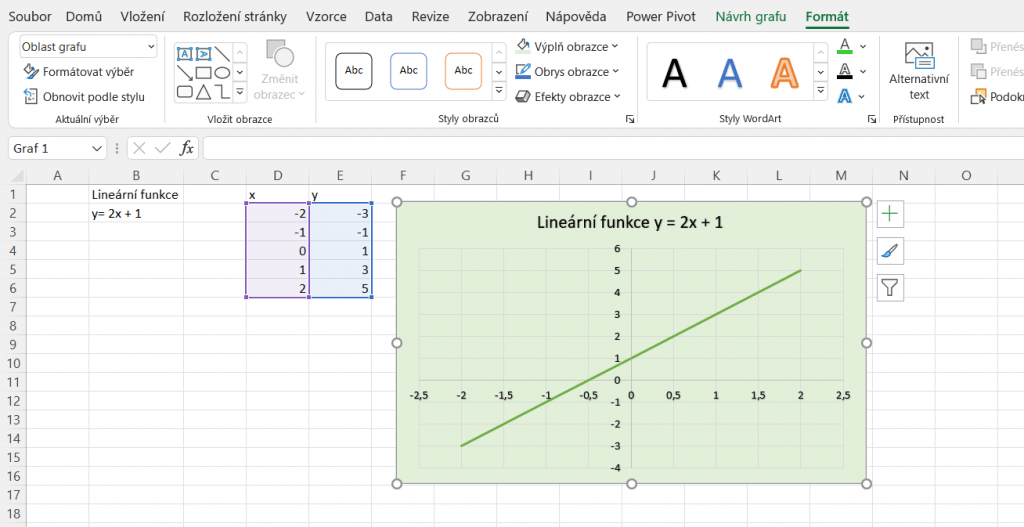The height and width of the screenshot is (527, 1024).
Task: Choose the triangle shape in shapes gallery
Action: (x=203, y=92)
